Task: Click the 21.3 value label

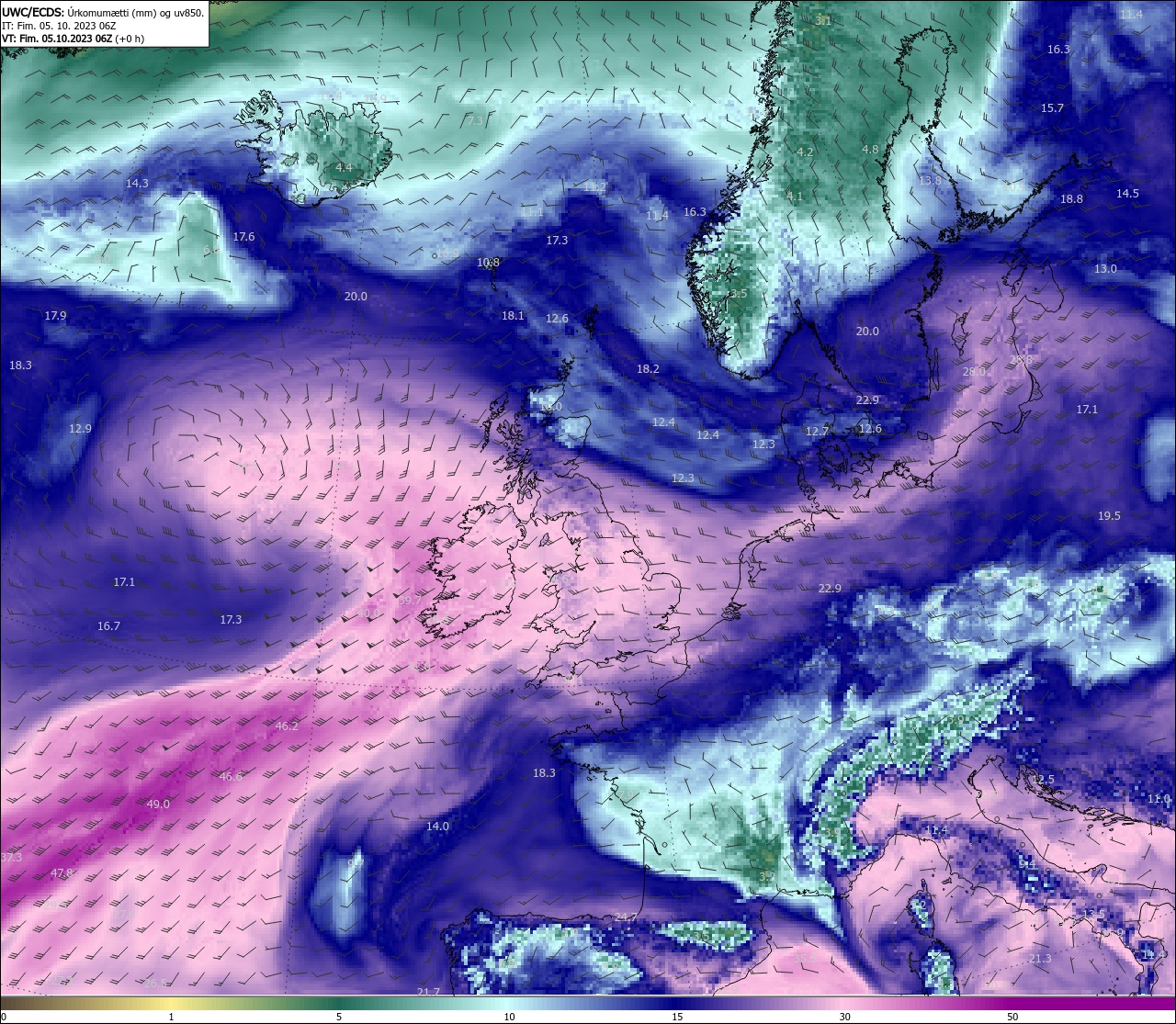Action: tap(1039, 959)
